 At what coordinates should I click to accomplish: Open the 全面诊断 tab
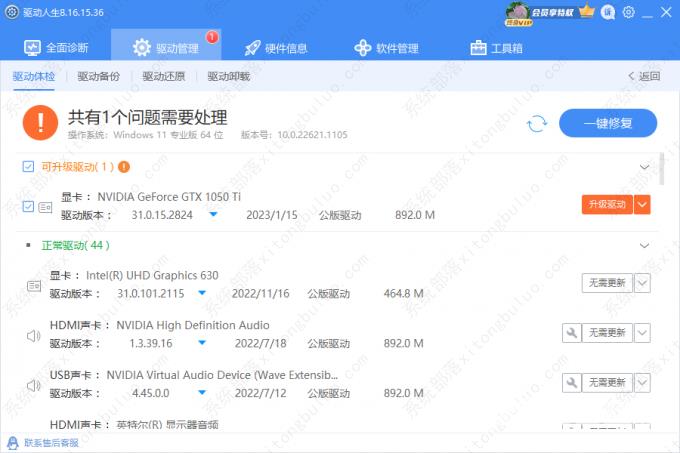point(56,47)
